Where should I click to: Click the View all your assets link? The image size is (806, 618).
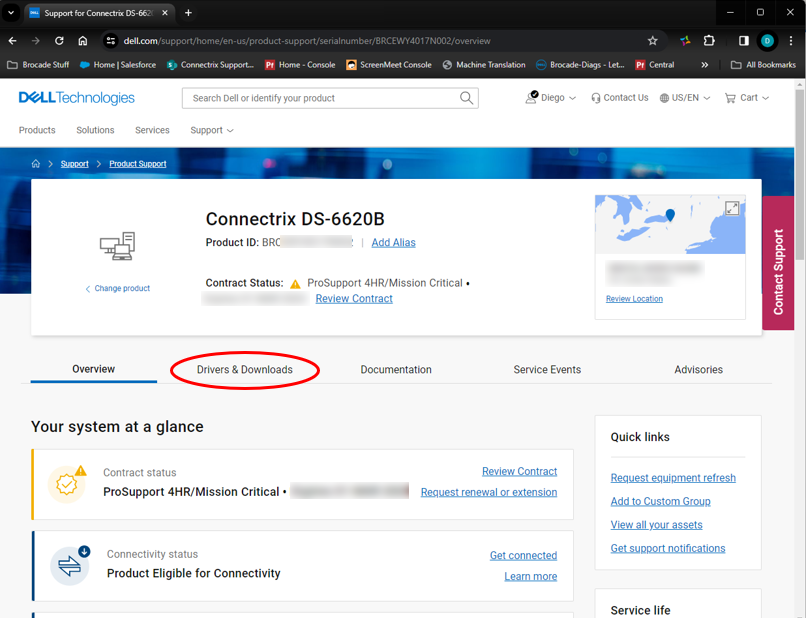656,524
